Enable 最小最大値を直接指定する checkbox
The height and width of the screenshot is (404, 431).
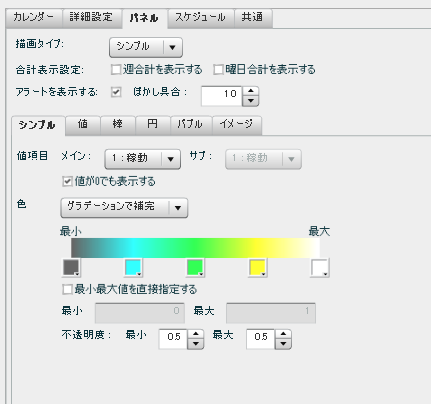point(67,289)
